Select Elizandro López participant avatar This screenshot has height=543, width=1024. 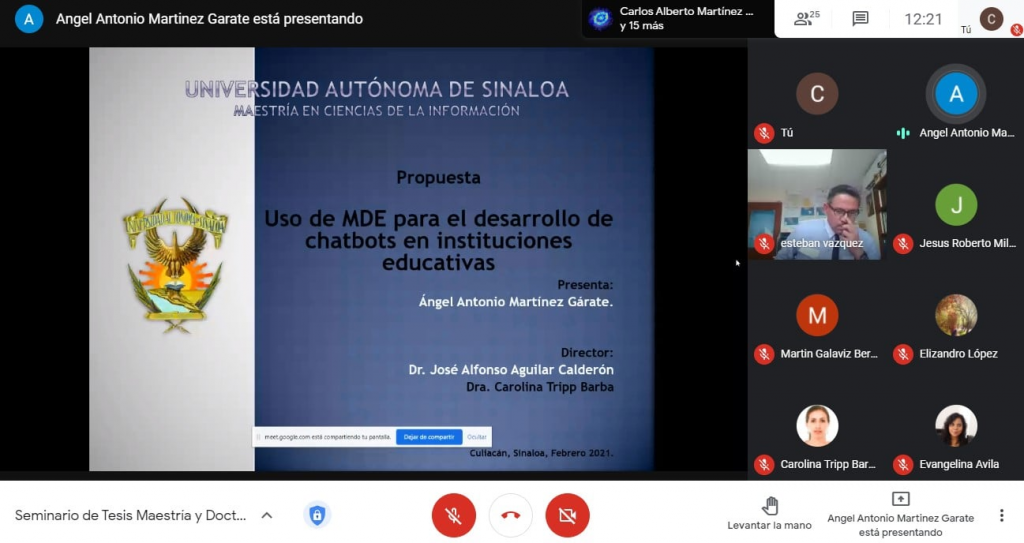click(956, 315)
